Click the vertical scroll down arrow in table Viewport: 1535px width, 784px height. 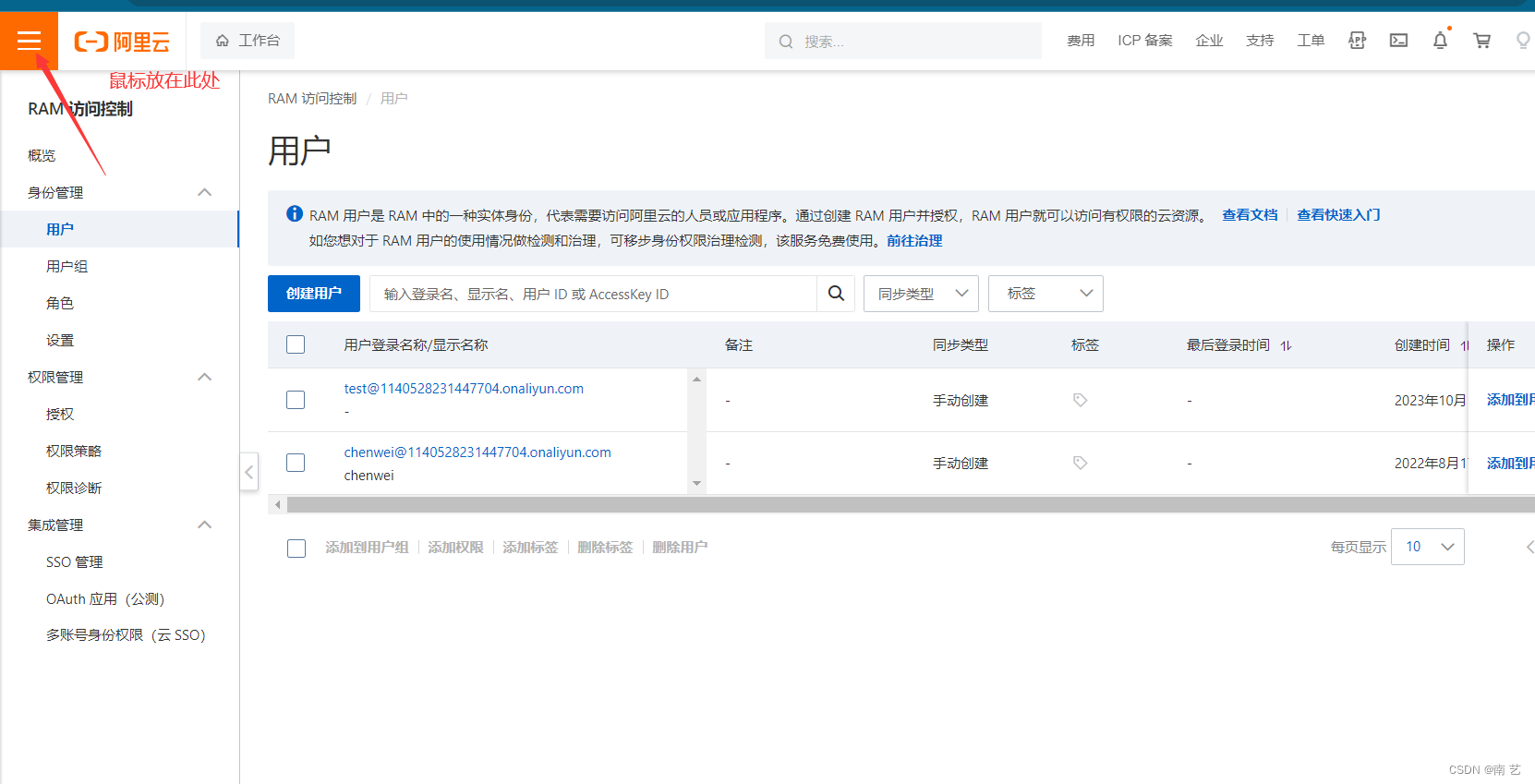pos(697,484)
